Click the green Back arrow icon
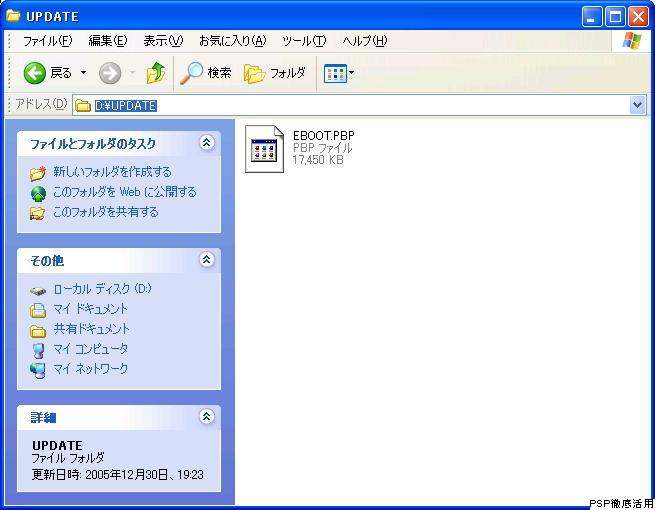Image resolution: width=655 pixels, height=510 pixels. (x=35, y=73)
